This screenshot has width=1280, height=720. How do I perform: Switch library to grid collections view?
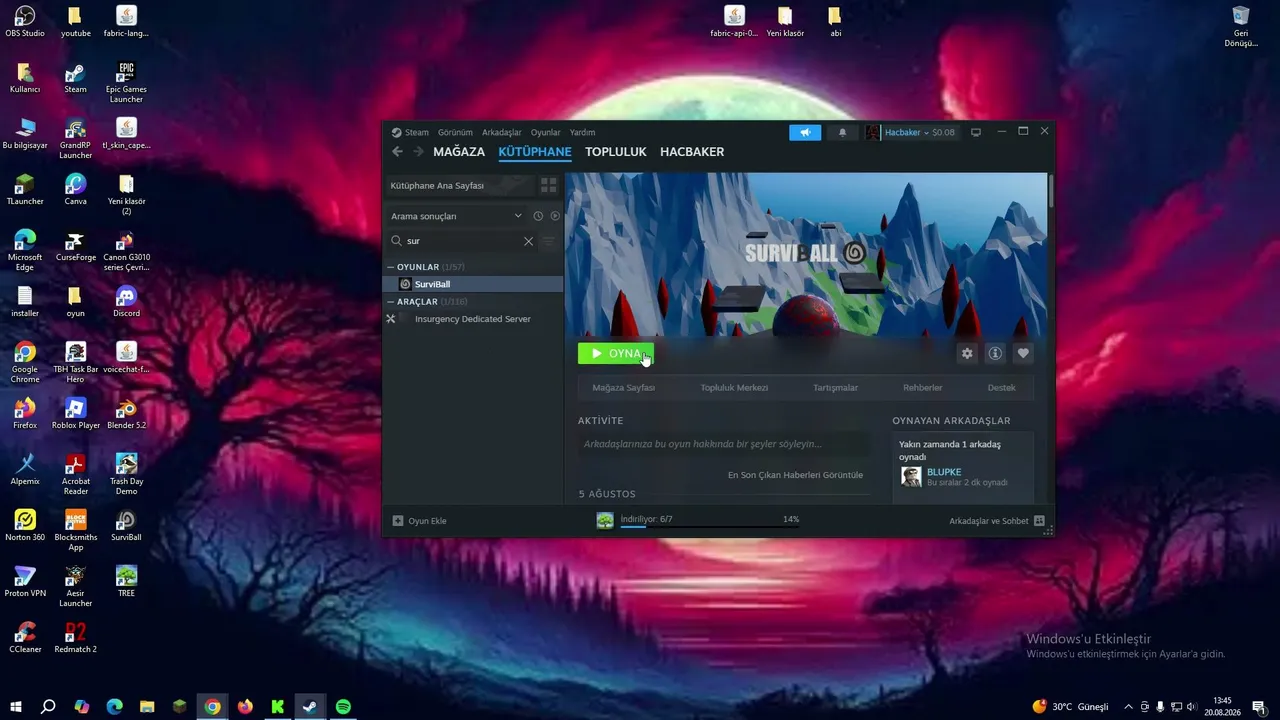pyautogui.click(x=548, y=186)
